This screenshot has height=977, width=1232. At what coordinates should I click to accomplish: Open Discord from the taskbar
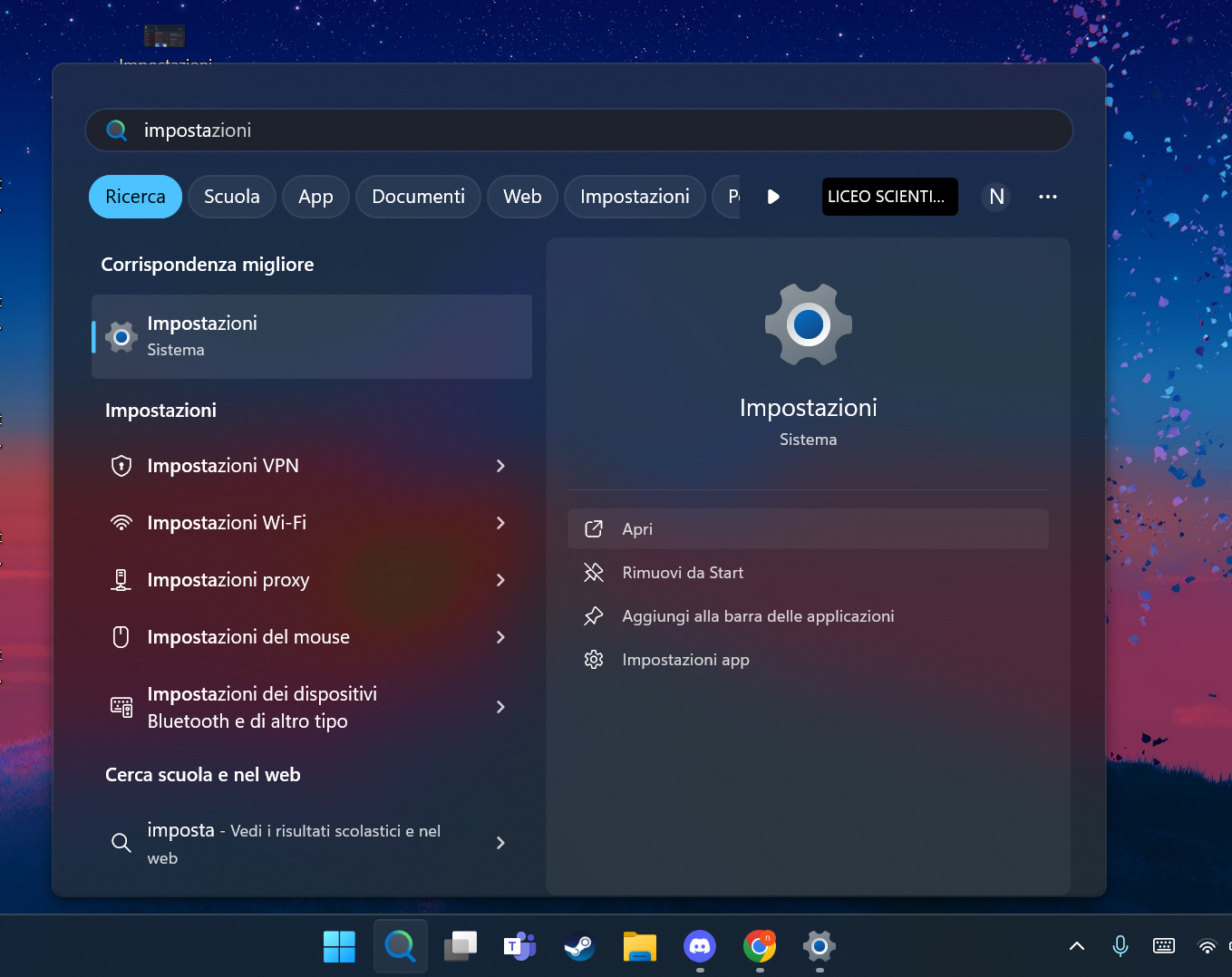pos(699,945)
